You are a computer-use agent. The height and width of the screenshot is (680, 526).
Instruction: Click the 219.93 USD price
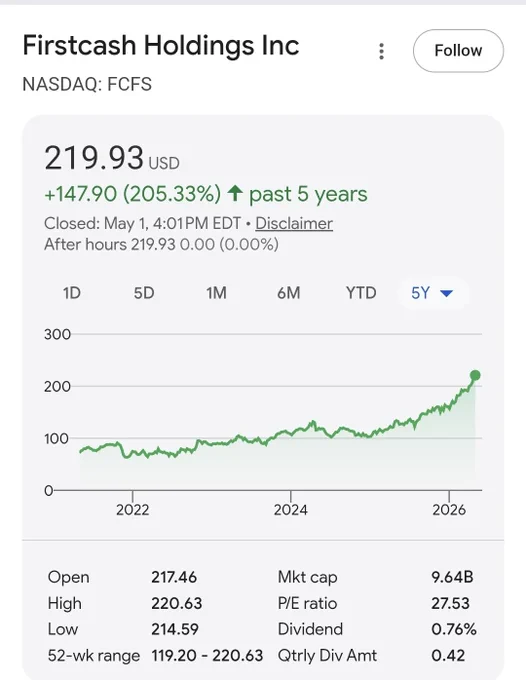(111, 158)
